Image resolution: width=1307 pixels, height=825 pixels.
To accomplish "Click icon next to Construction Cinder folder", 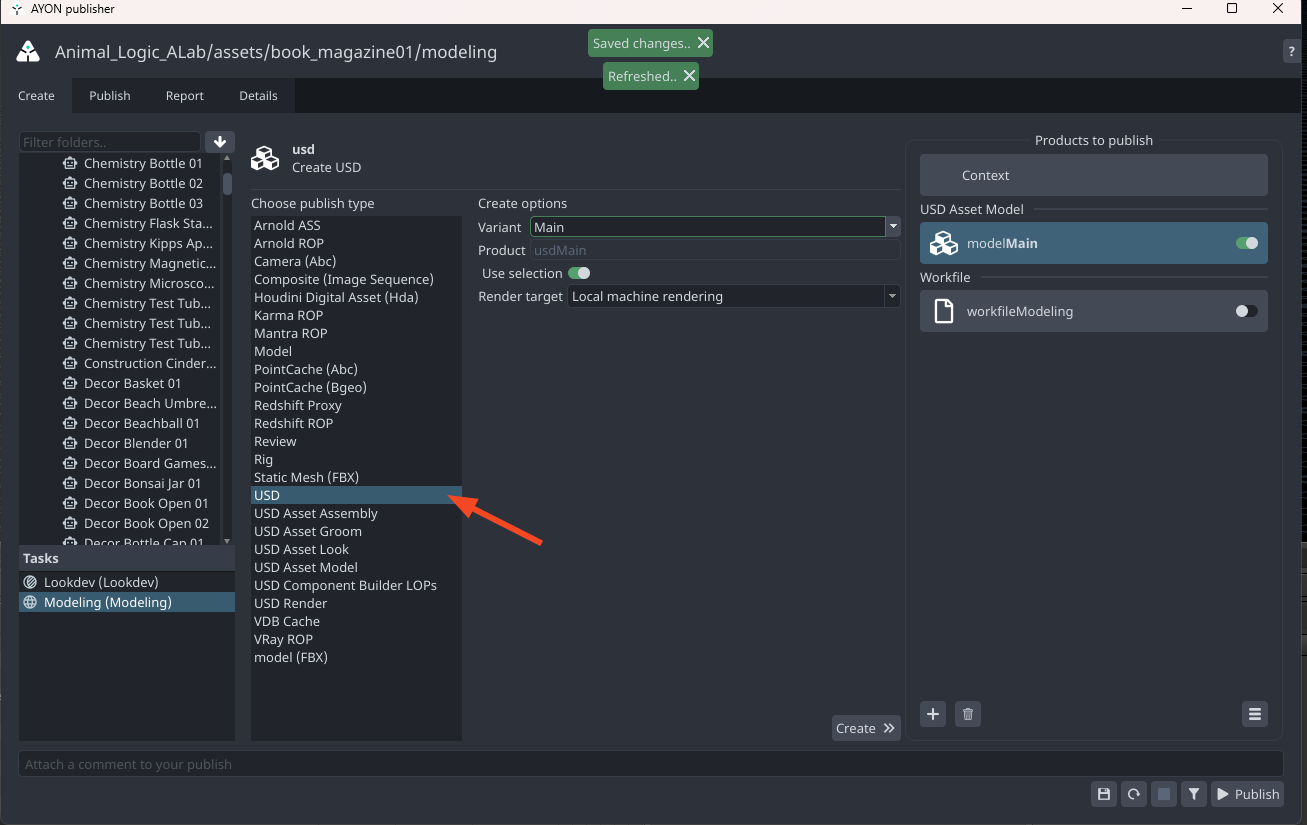I will click(x=70, y=363).
